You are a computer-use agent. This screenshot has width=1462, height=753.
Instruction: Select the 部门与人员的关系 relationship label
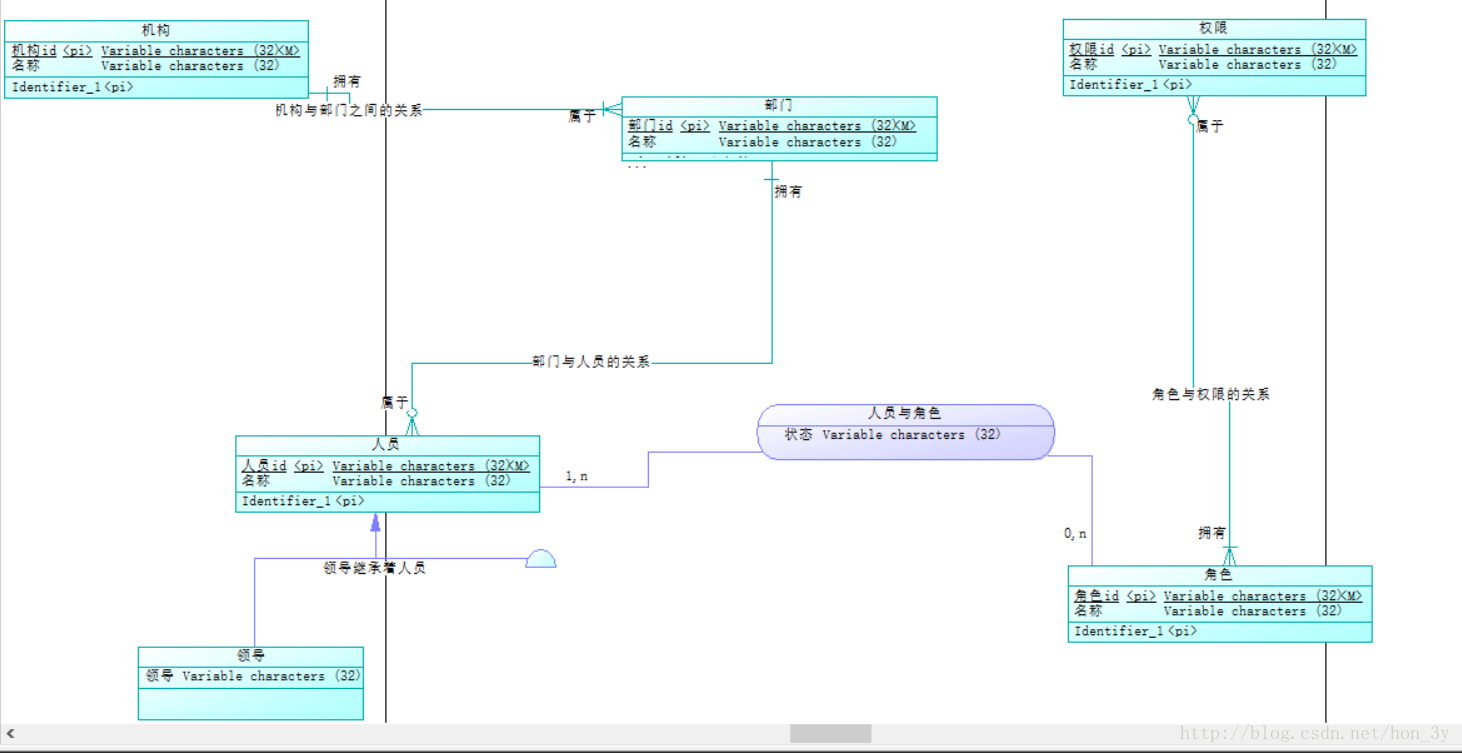coord(591,361)
